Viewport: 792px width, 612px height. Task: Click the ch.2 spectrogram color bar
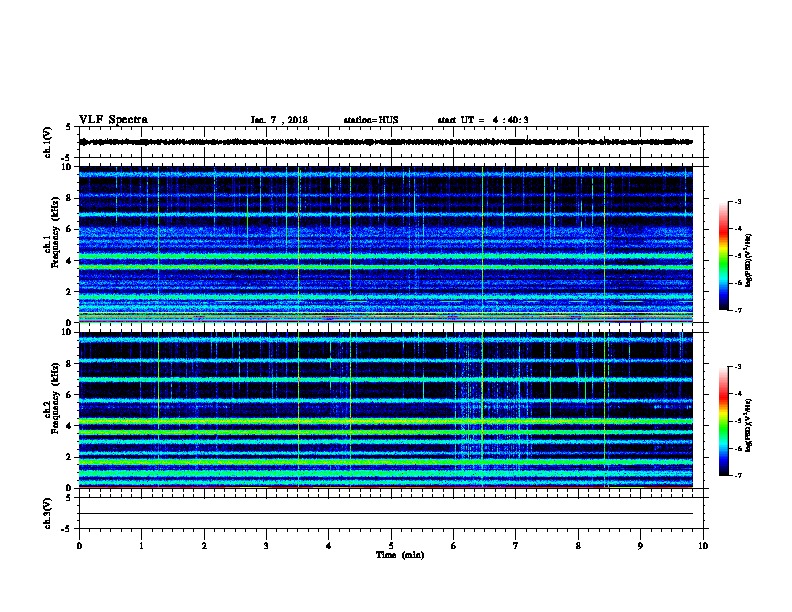723,421
